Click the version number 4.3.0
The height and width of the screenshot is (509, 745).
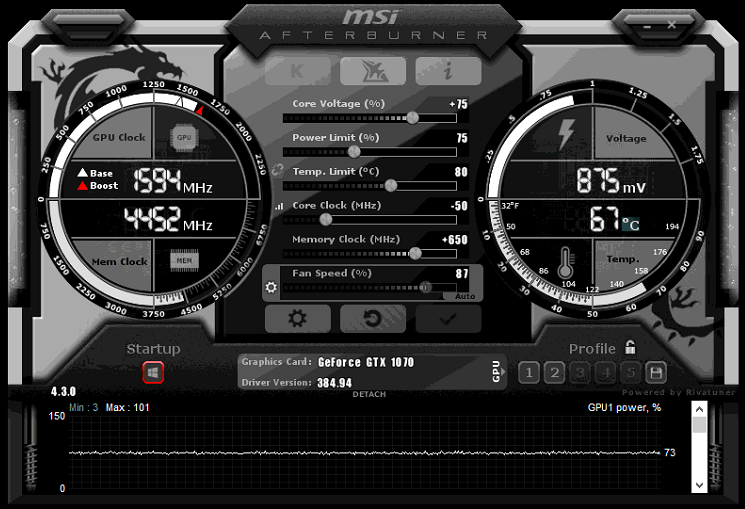point(63,392)
